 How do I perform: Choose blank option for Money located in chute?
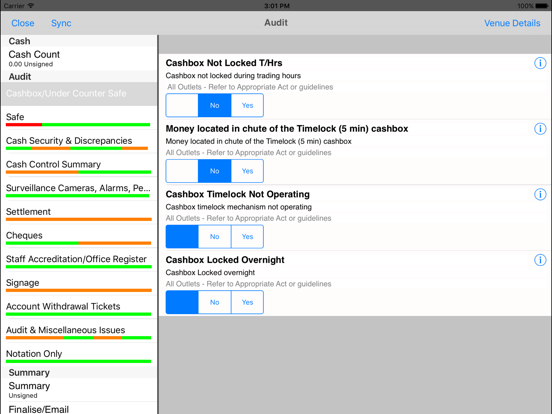[x=182, y=171]
